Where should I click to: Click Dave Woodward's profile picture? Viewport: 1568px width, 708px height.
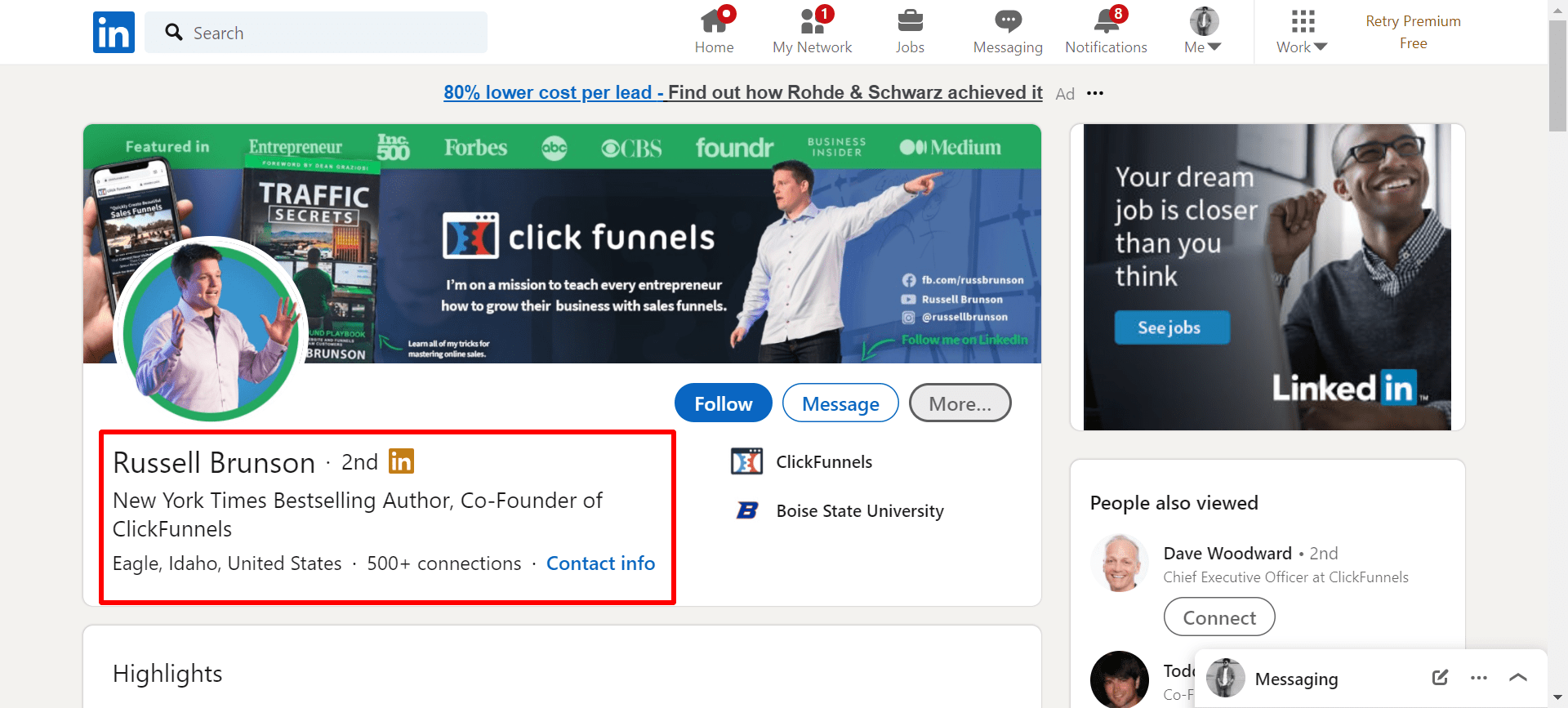coord(1120,563)
